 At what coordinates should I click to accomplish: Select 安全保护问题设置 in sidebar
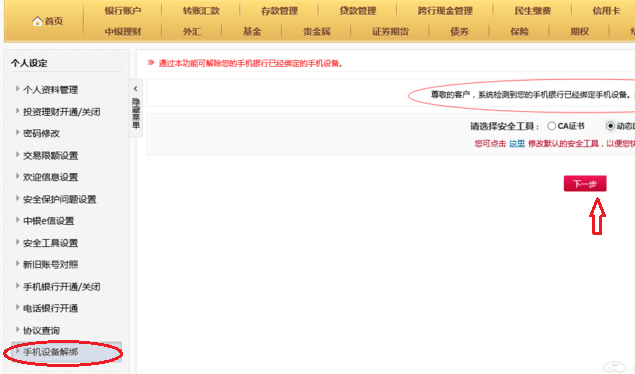pos(60,199)
